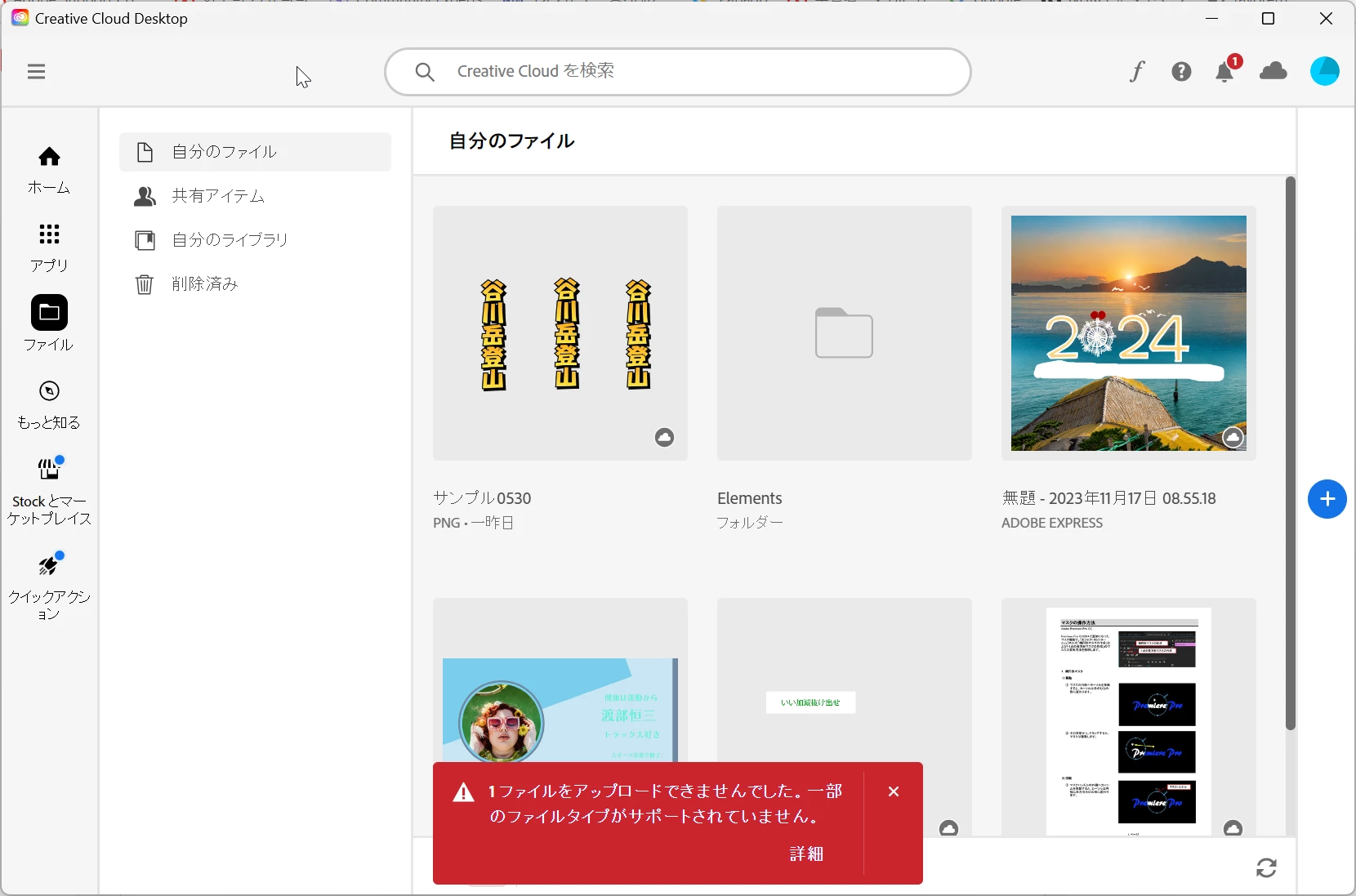
Task: Maximize the Creative Cloud window
Action: (1269, 18)
